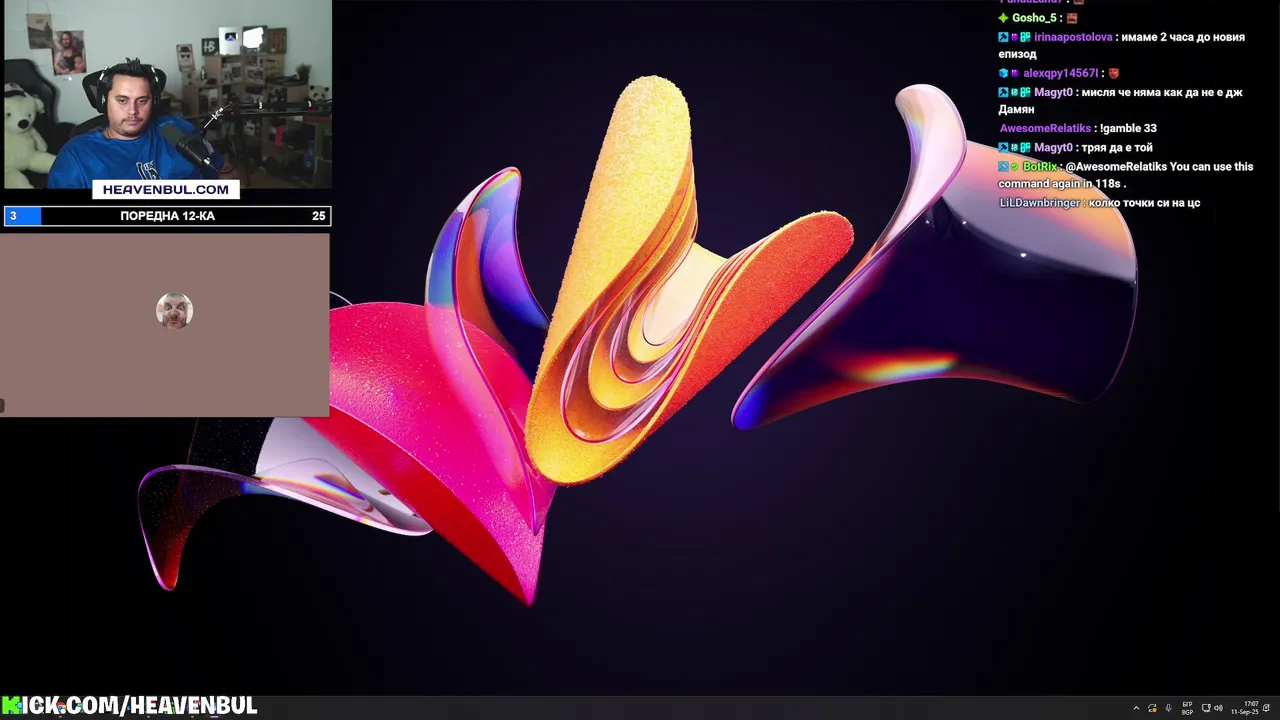The height and width of the screenshot is (720, 1280).
Task: Click the 'ПОРЕДНА 12-КА' goal progress bar
Action: point(167,216)
